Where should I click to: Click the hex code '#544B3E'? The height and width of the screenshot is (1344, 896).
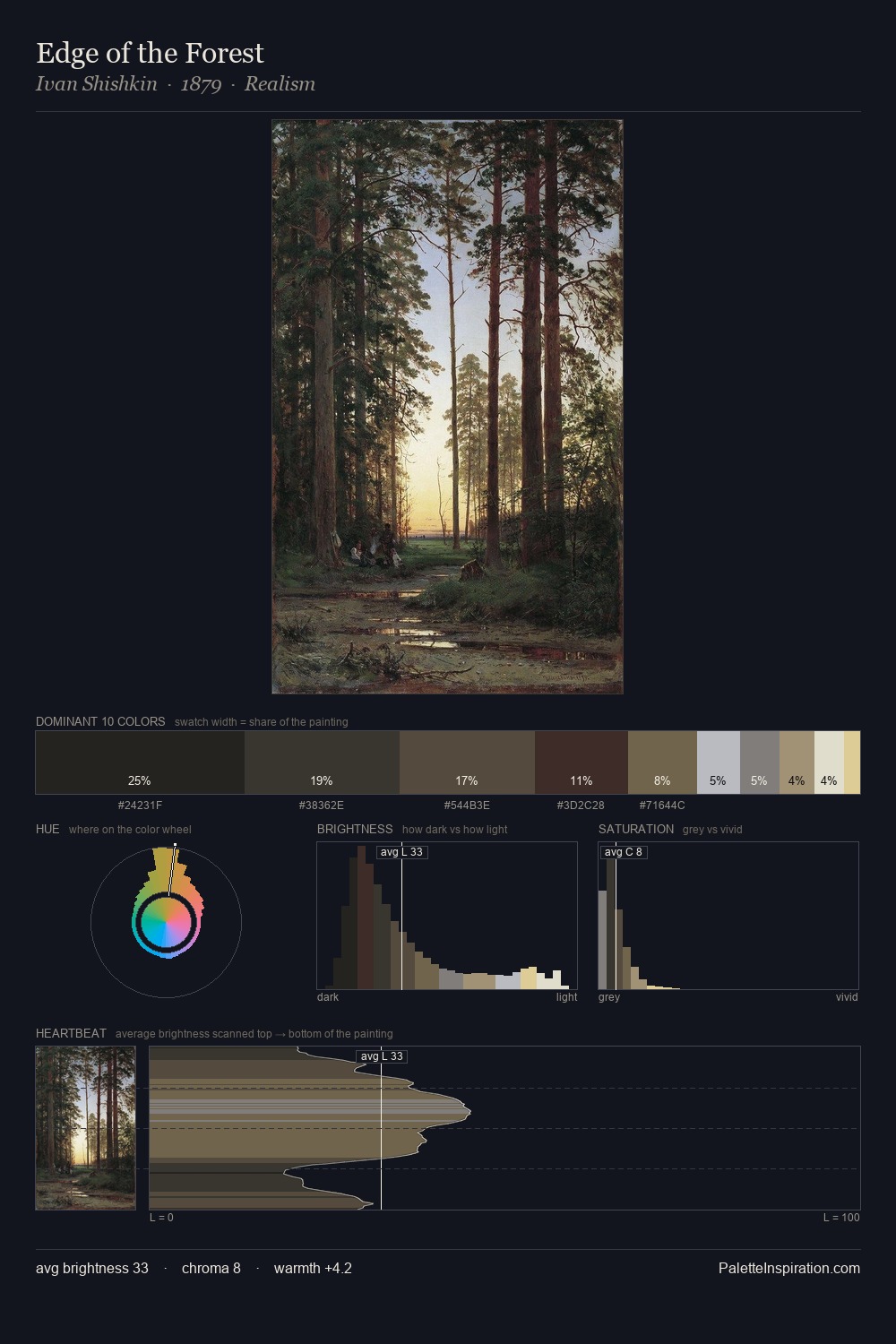point(467,806)
